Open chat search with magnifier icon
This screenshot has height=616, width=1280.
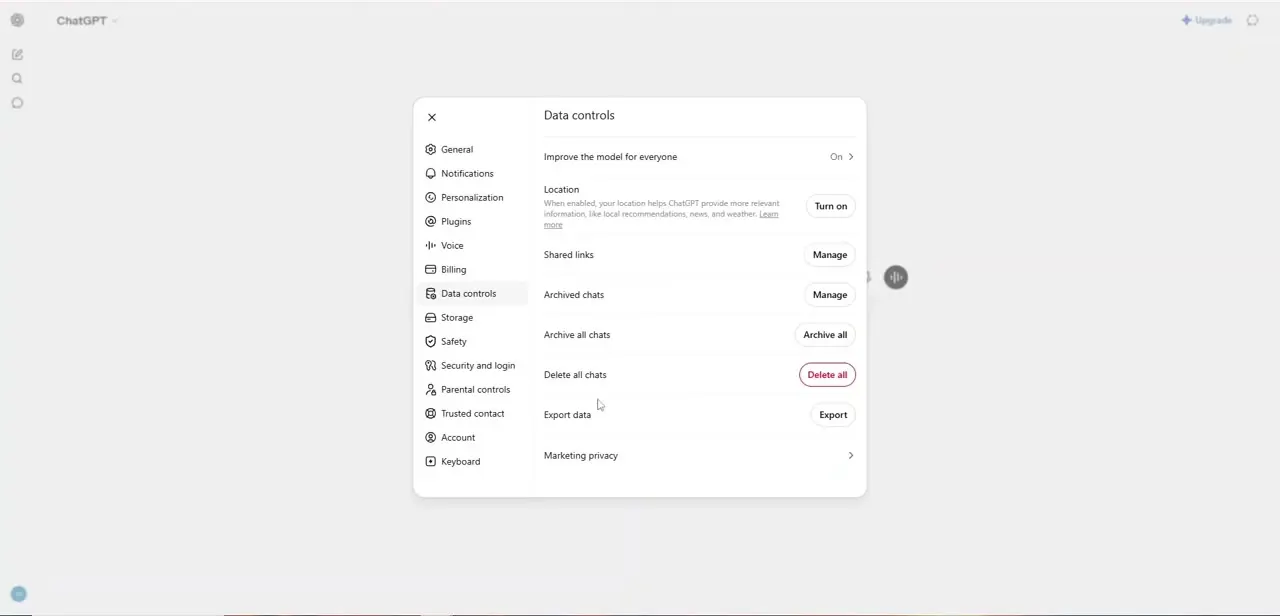click(x=17, y=79)
